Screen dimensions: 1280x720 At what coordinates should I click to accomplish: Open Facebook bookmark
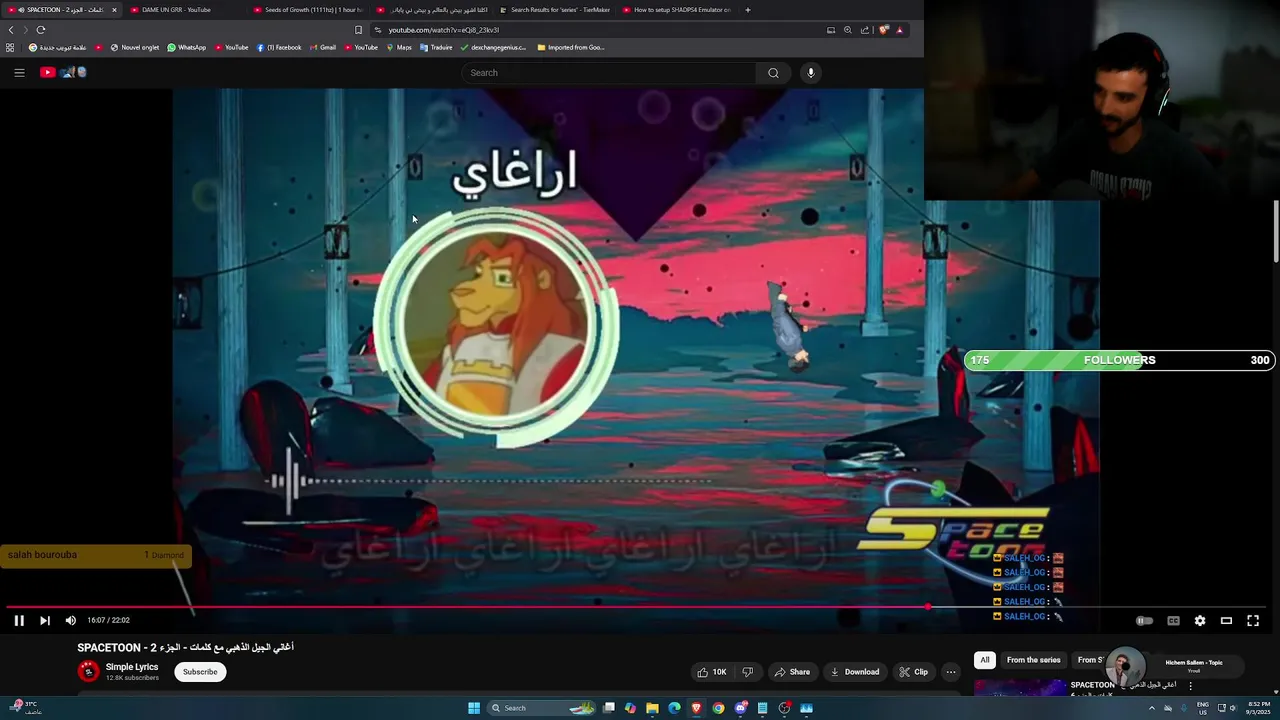pyautogui.click(x=279, y=47)
